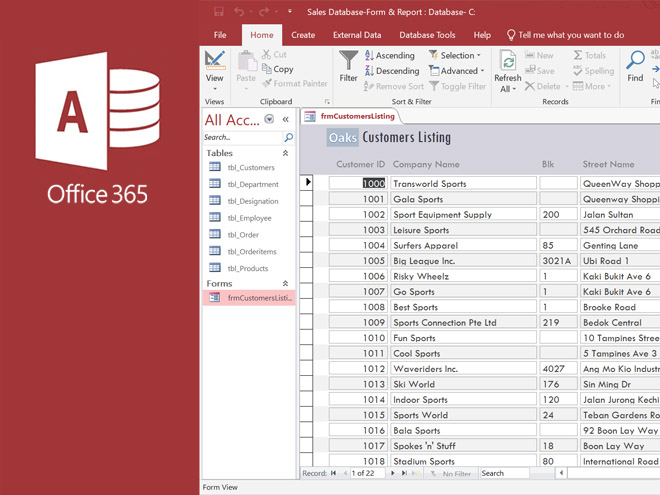This screenshot has width=660, height=495.
Task: Switch to the Create ribbon tab
Action: pyautogui.click(x=303, y=35)
